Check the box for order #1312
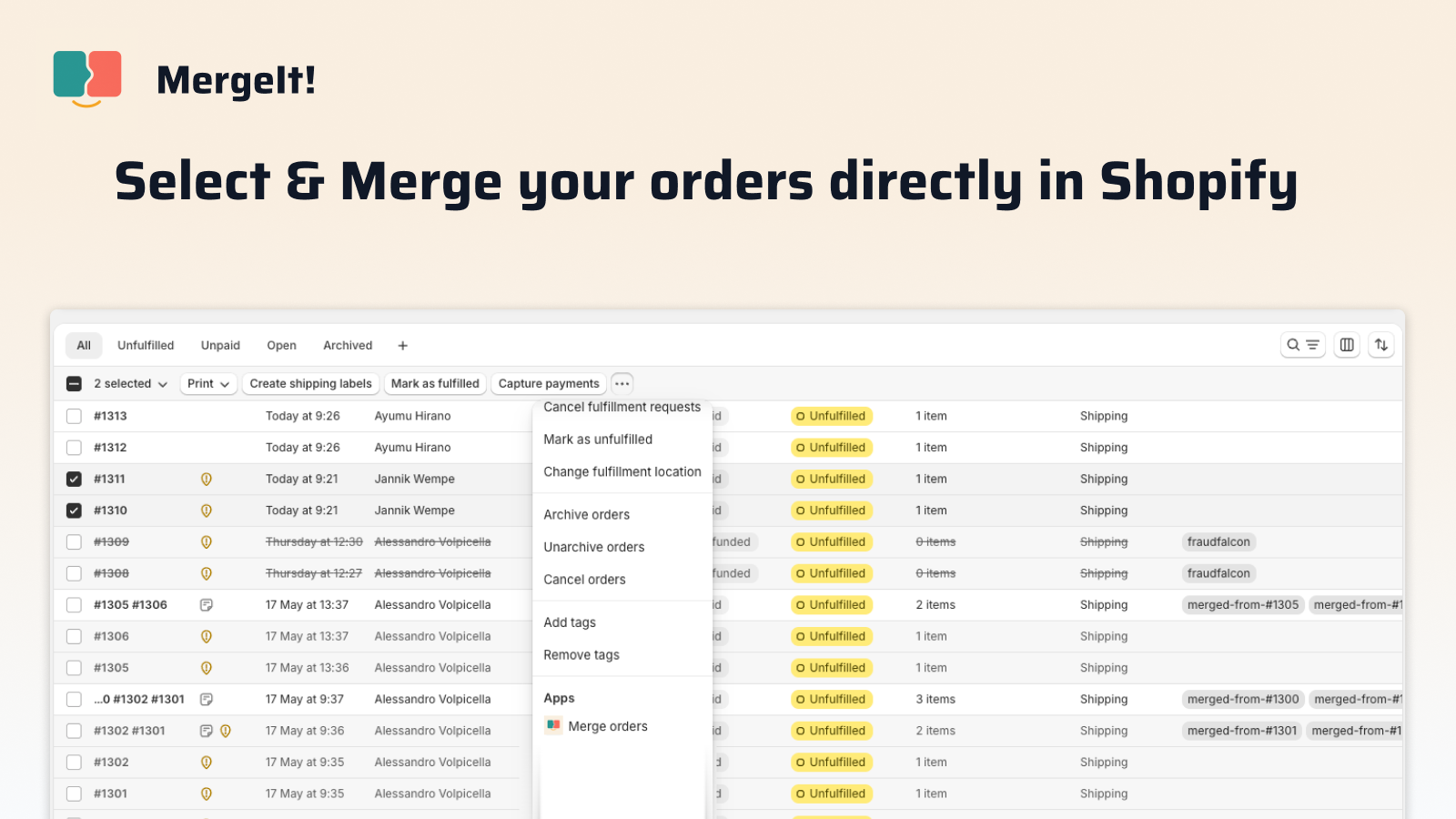The width and height of the screenshot is (1456, 819). [74, 448]
